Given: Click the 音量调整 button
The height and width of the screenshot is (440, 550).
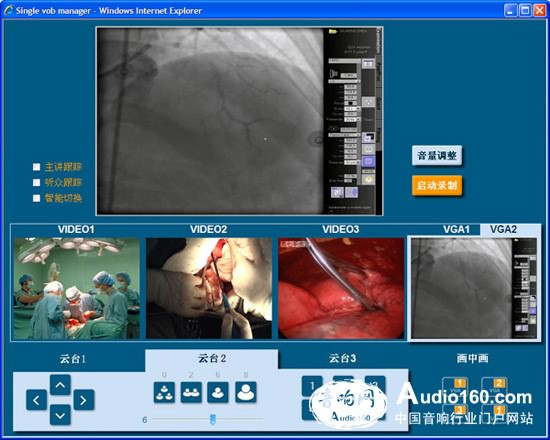Looking at the screenshot, I should point(437,155).
